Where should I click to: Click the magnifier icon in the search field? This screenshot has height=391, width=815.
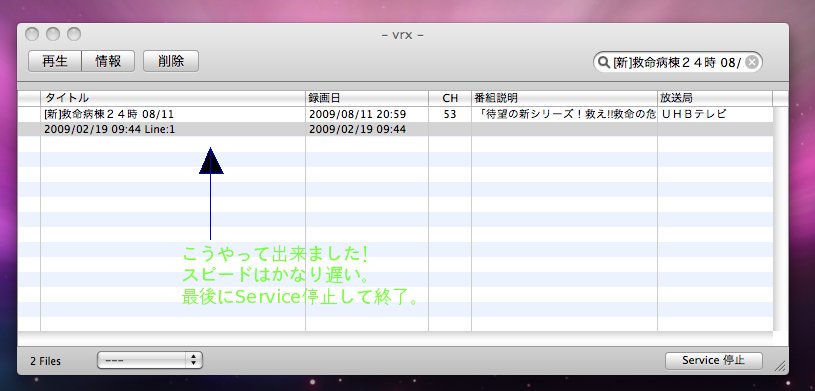pyautogui.click(x=603, y=62)
